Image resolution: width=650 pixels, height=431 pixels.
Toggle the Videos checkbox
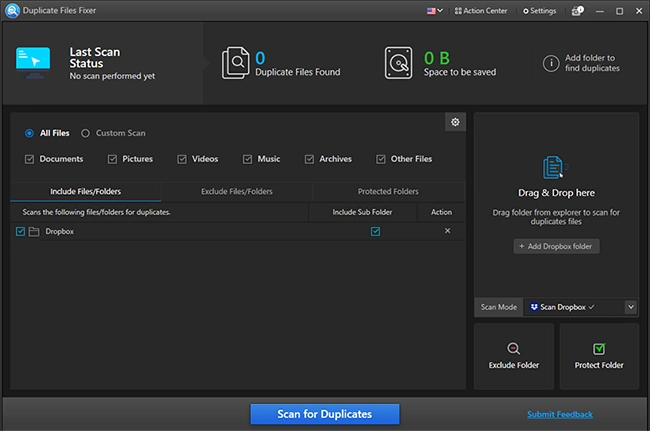tap(182, 159)
